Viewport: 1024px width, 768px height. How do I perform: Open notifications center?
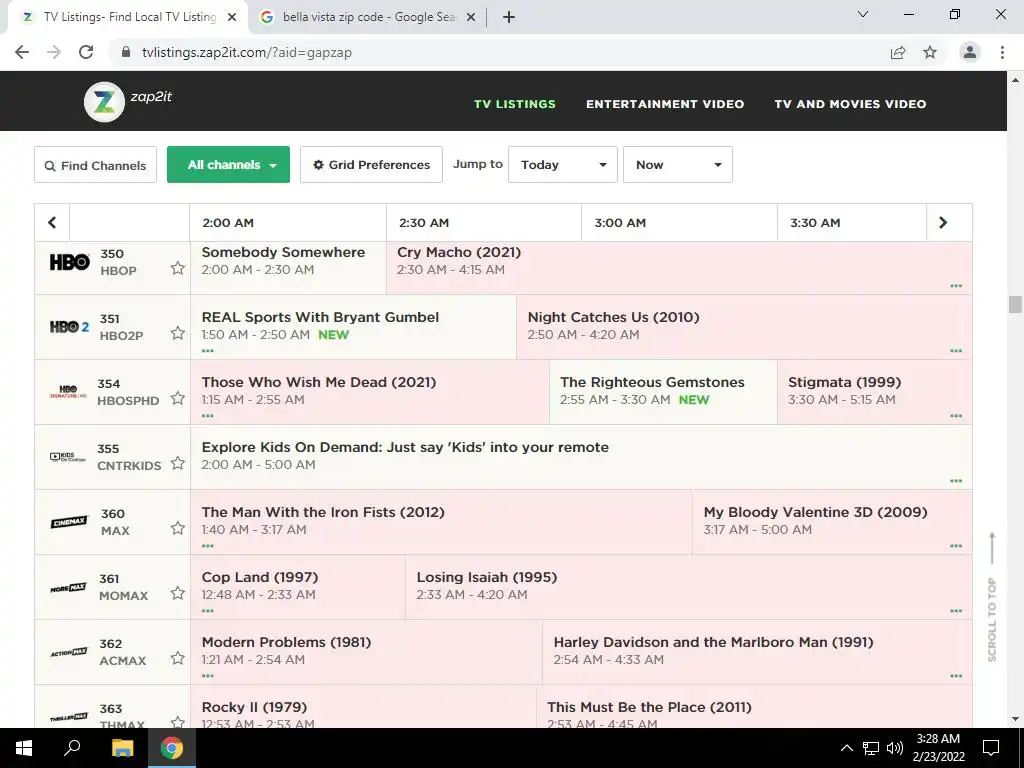(x=991, y=748)
